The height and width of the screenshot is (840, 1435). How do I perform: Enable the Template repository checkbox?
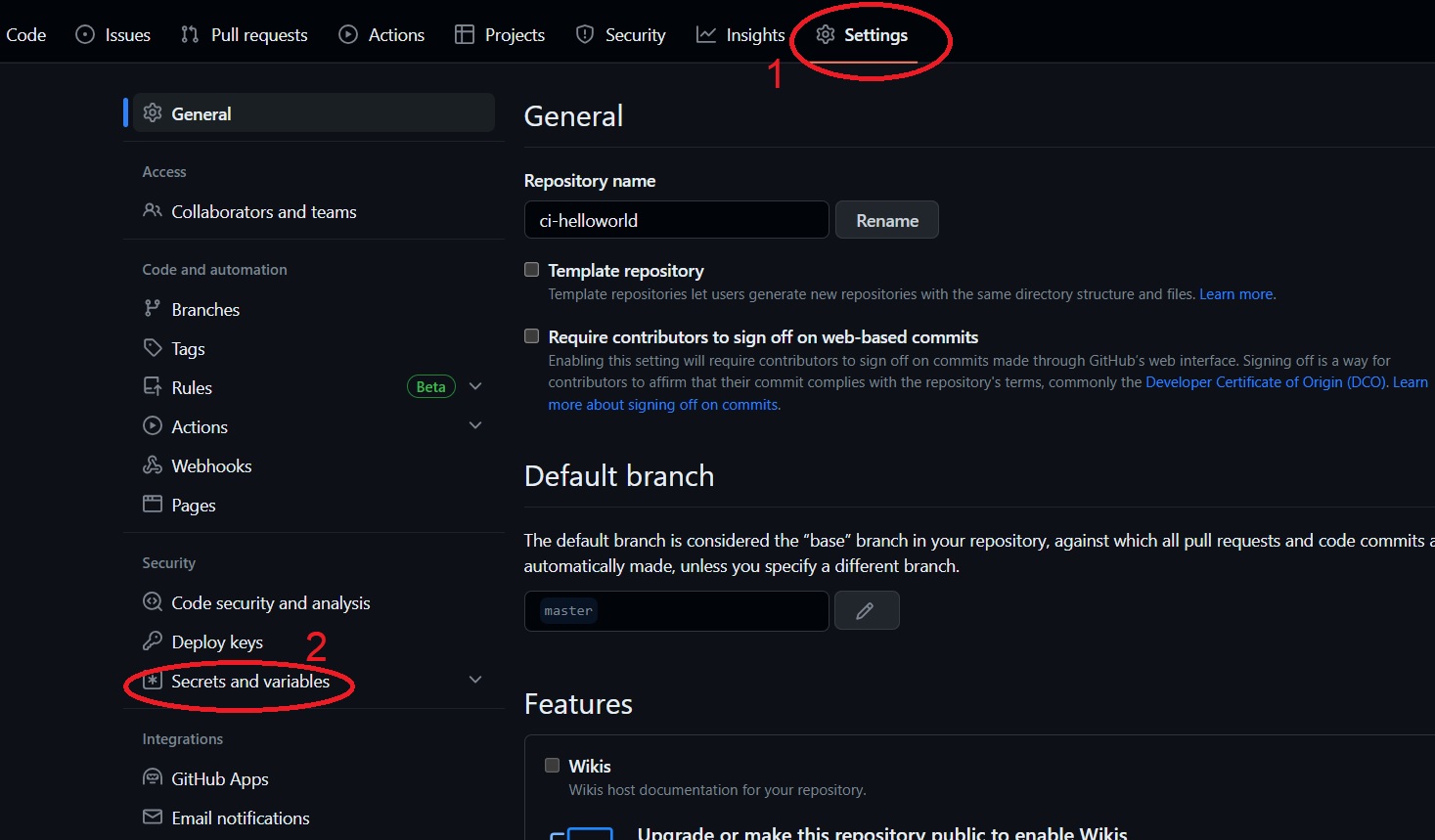(532, 270)
